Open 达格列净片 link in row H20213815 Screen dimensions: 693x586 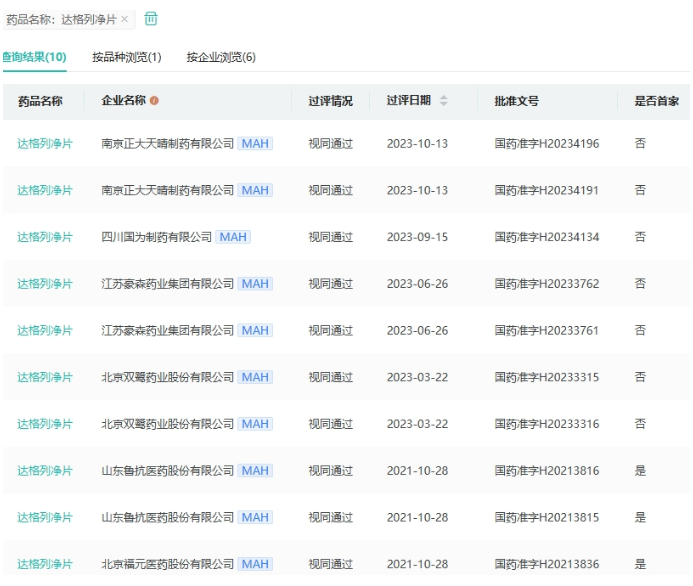45,517
